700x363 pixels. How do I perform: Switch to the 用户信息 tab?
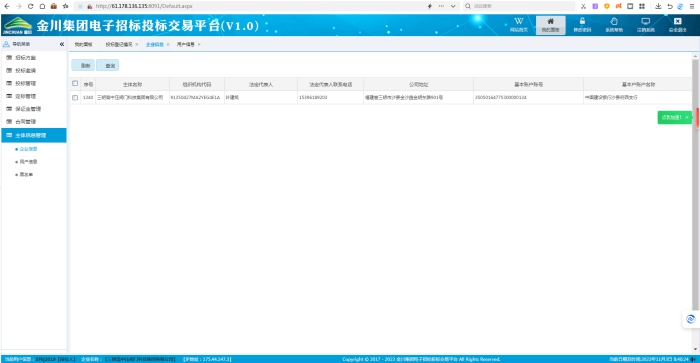coord(185,44)
